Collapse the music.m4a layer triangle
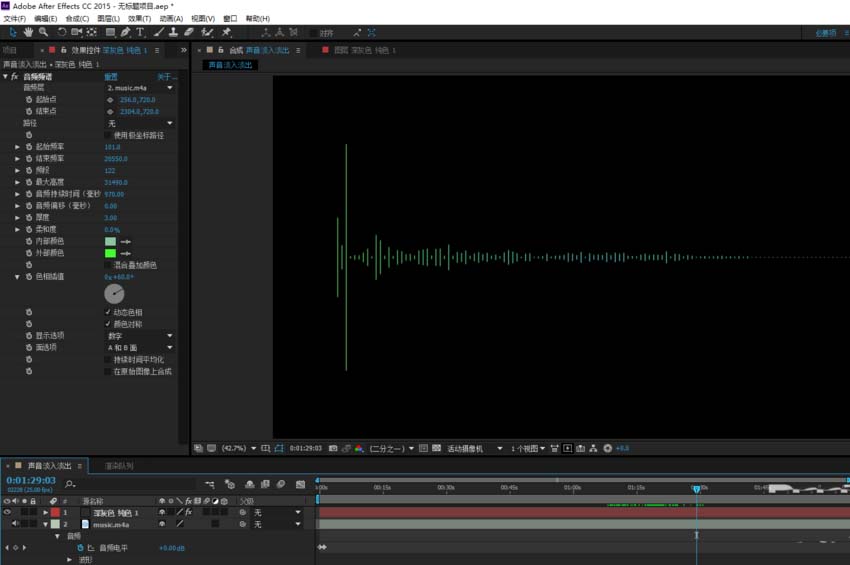The width and height of the screenshot is (850, 565). point(46,524)
